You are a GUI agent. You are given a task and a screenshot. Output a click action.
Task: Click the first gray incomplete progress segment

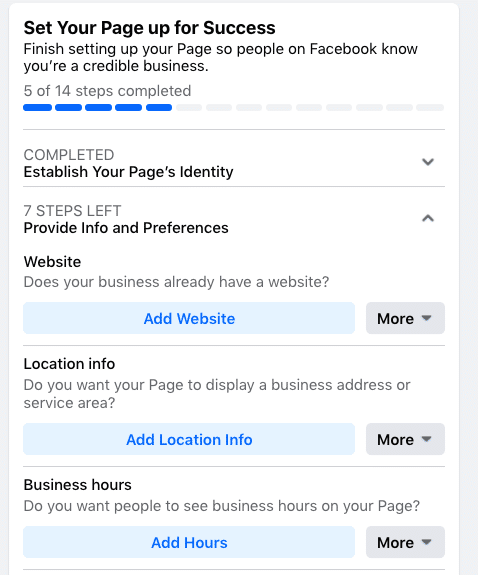click(x=189, y=107)
